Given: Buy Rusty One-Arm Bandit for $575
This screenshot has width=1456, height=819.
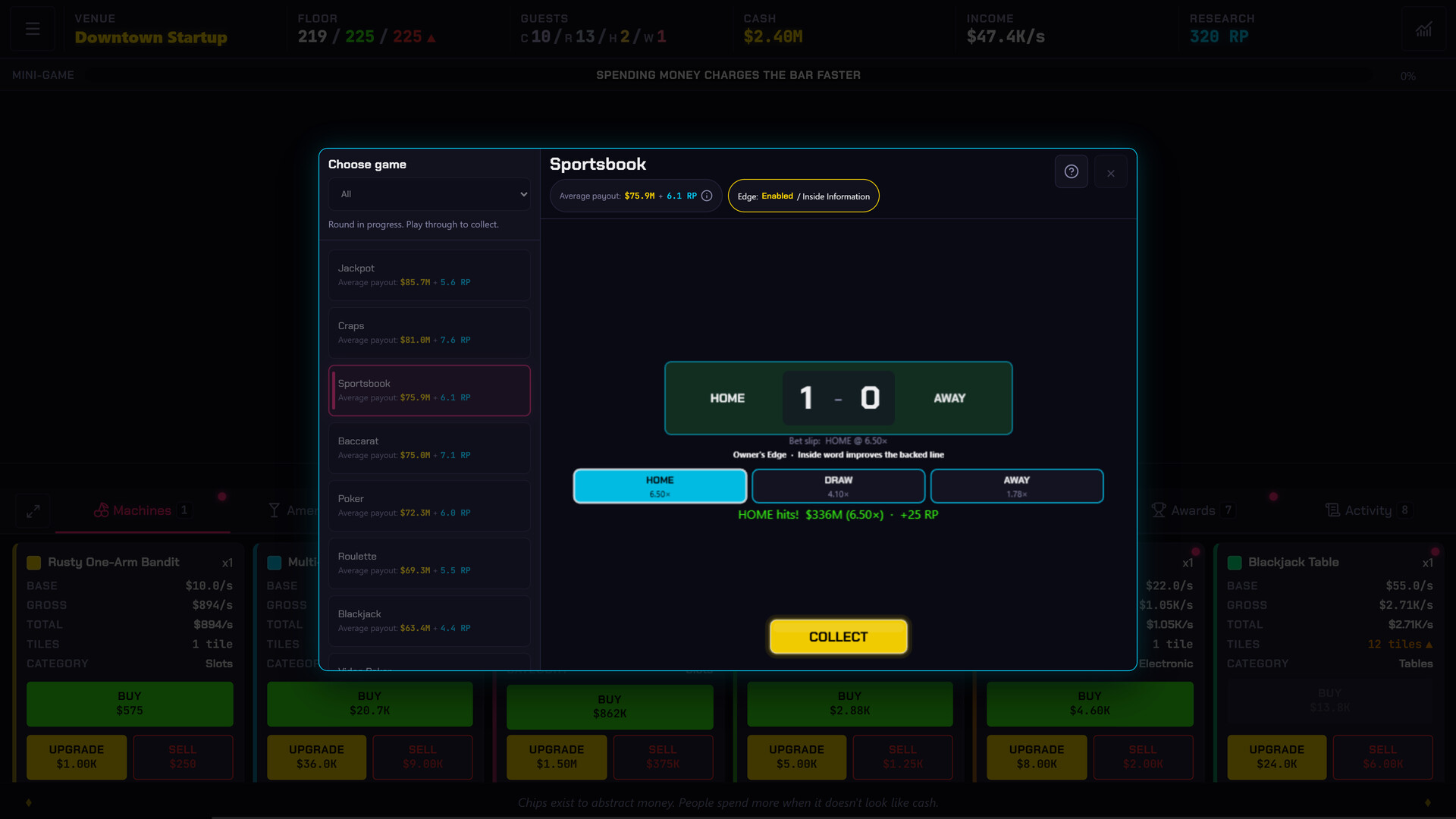Looking at the screenshot, I should 130,703.
